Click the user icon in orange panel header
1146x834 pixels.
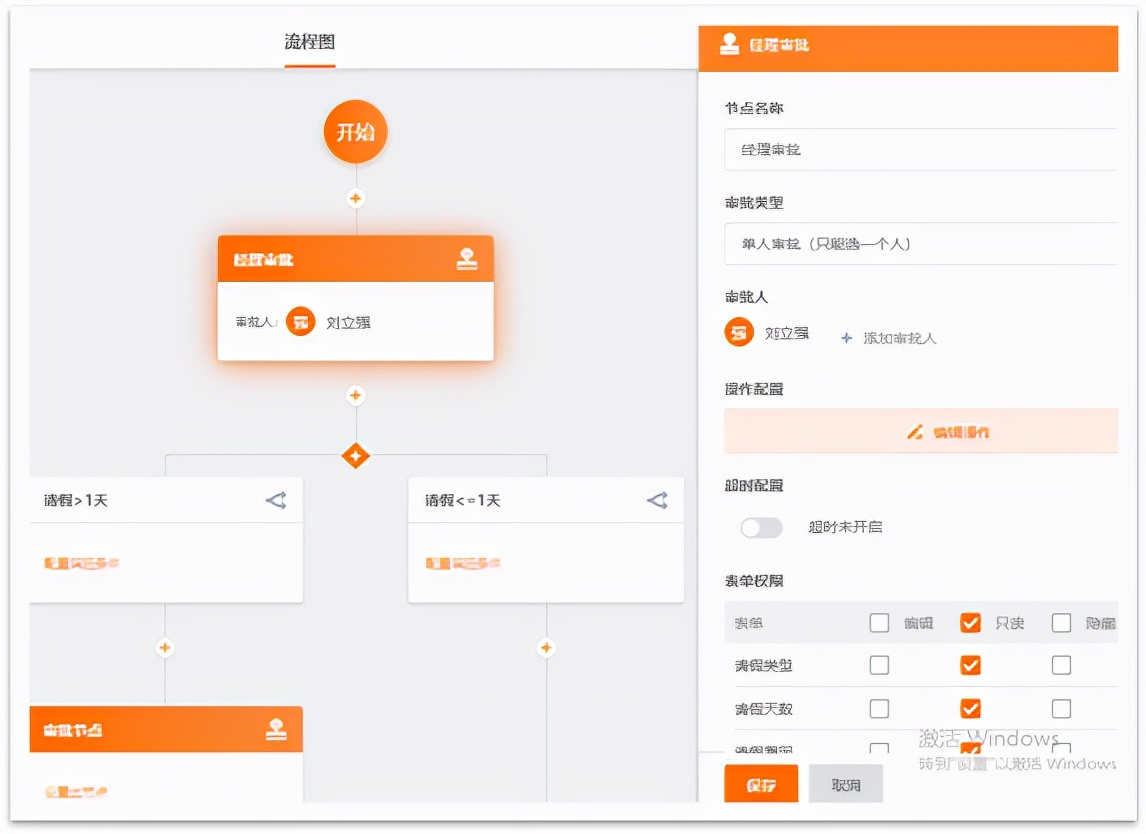point(729,45)
